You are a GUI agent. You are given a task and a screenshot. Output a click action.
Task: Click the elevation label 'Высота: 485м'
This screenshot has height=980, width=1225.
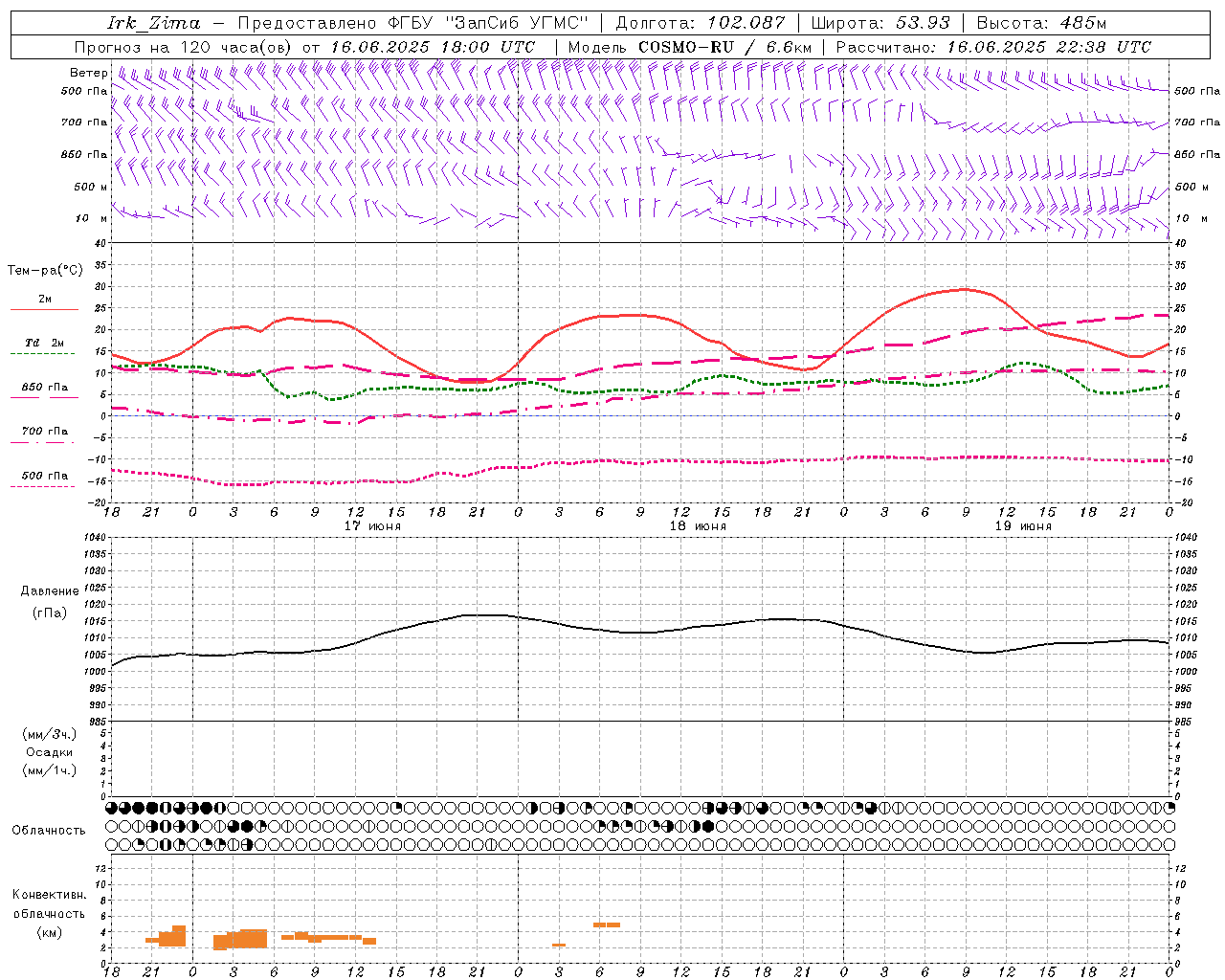pyautogui.click(x=1041, y=23)
